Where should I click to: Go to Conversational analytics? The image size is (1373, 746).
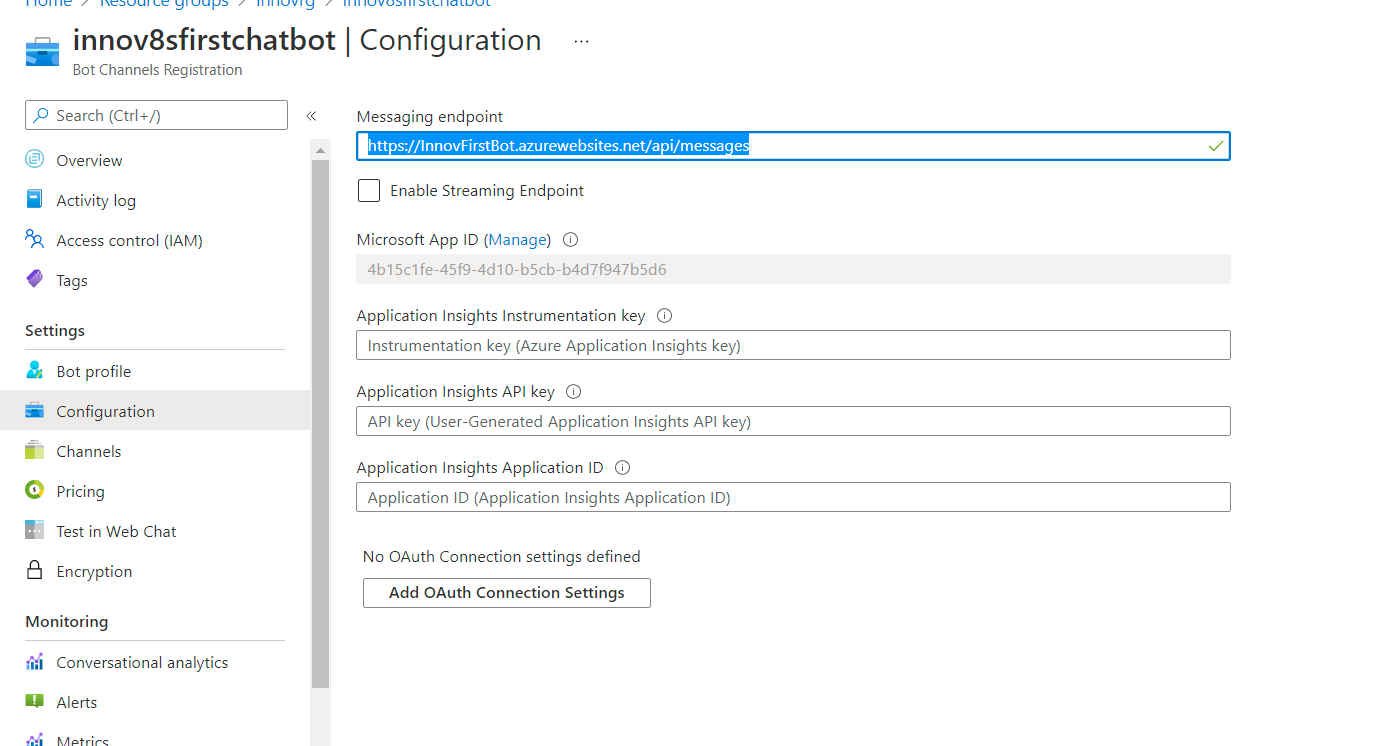point(142,662)
